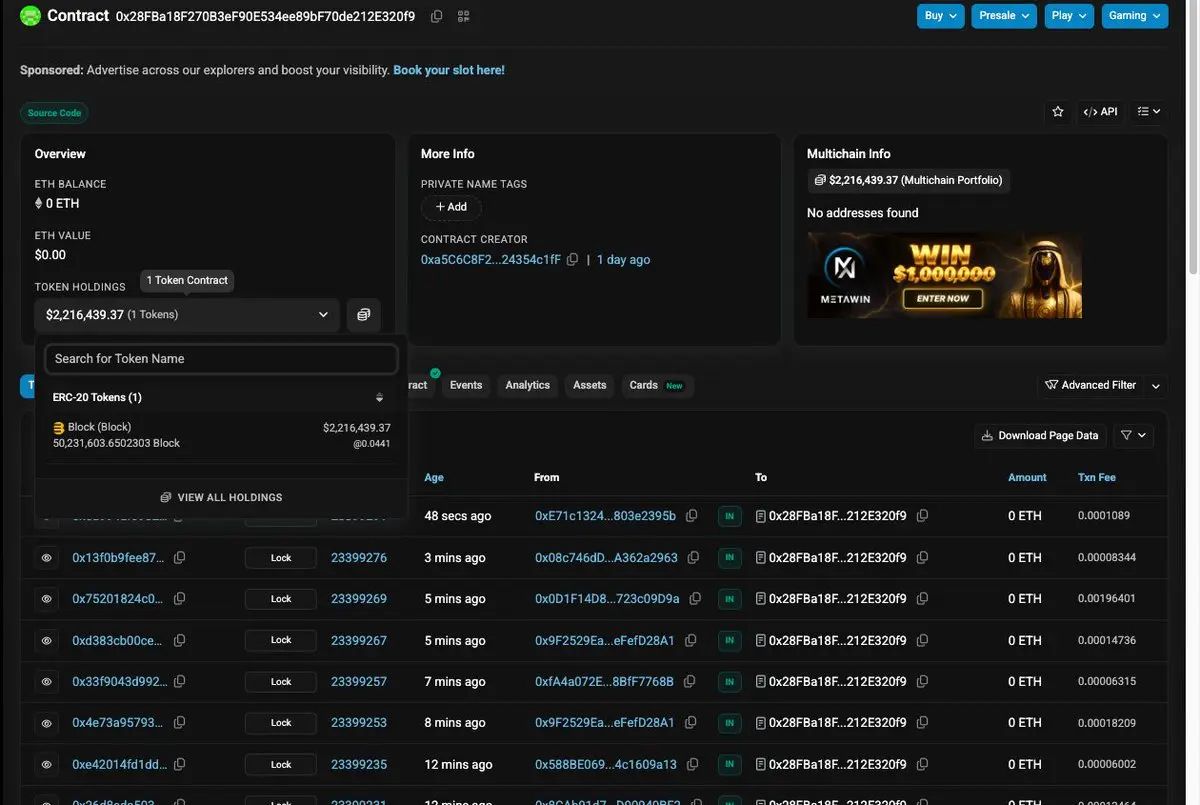The width and height of the screenshot is (1200, 805).
Task: Download Page Data
Action: [1040, 436]
